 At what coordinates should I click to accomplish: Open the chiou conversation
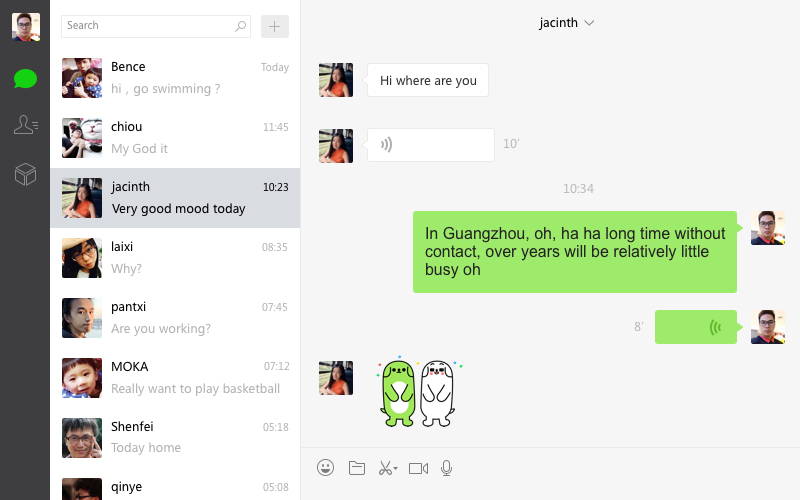tap(175, 138)
